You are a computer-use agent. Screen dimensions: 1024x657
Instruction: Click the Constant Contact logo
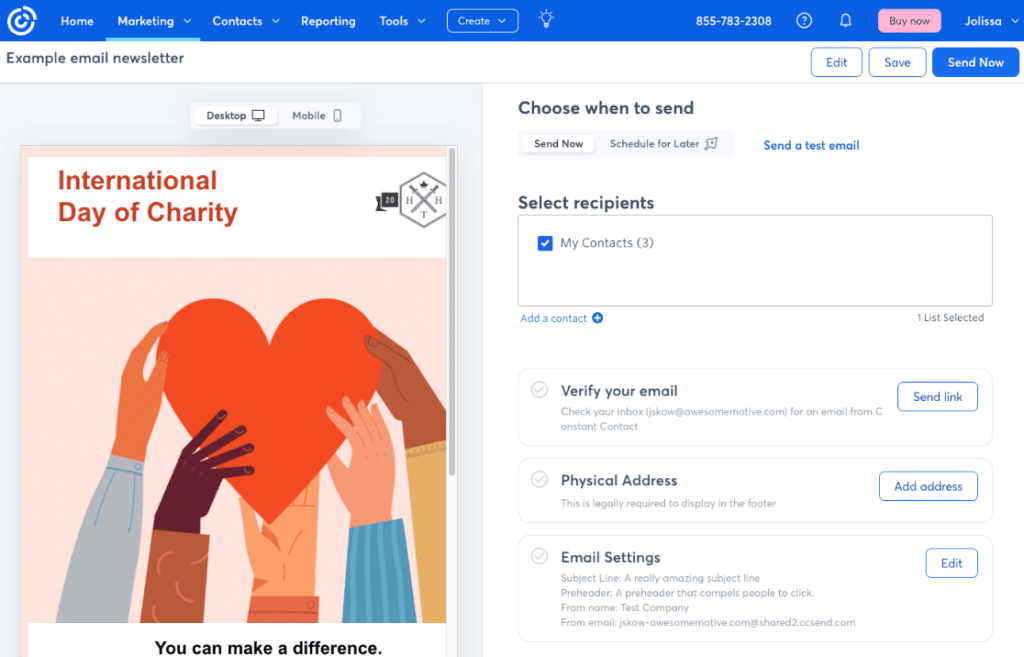[x=21, y=20]
